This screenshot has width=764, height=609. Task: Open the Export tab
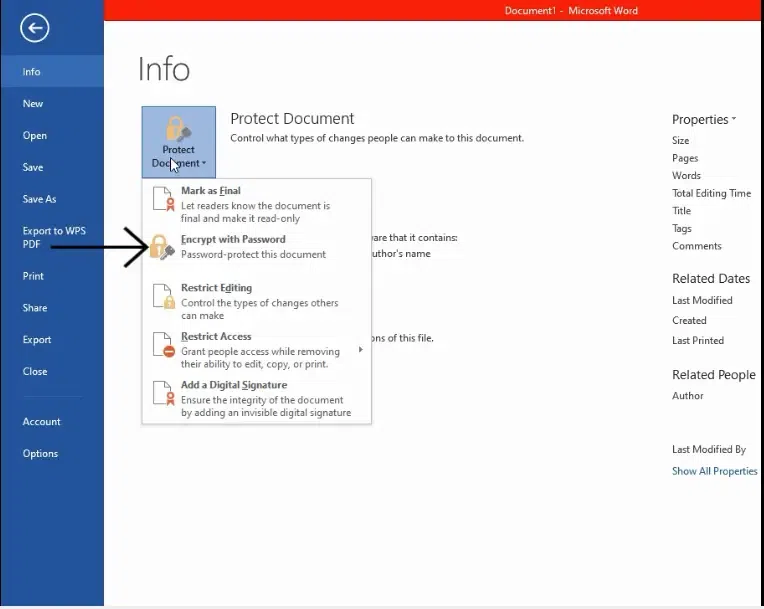52,340
